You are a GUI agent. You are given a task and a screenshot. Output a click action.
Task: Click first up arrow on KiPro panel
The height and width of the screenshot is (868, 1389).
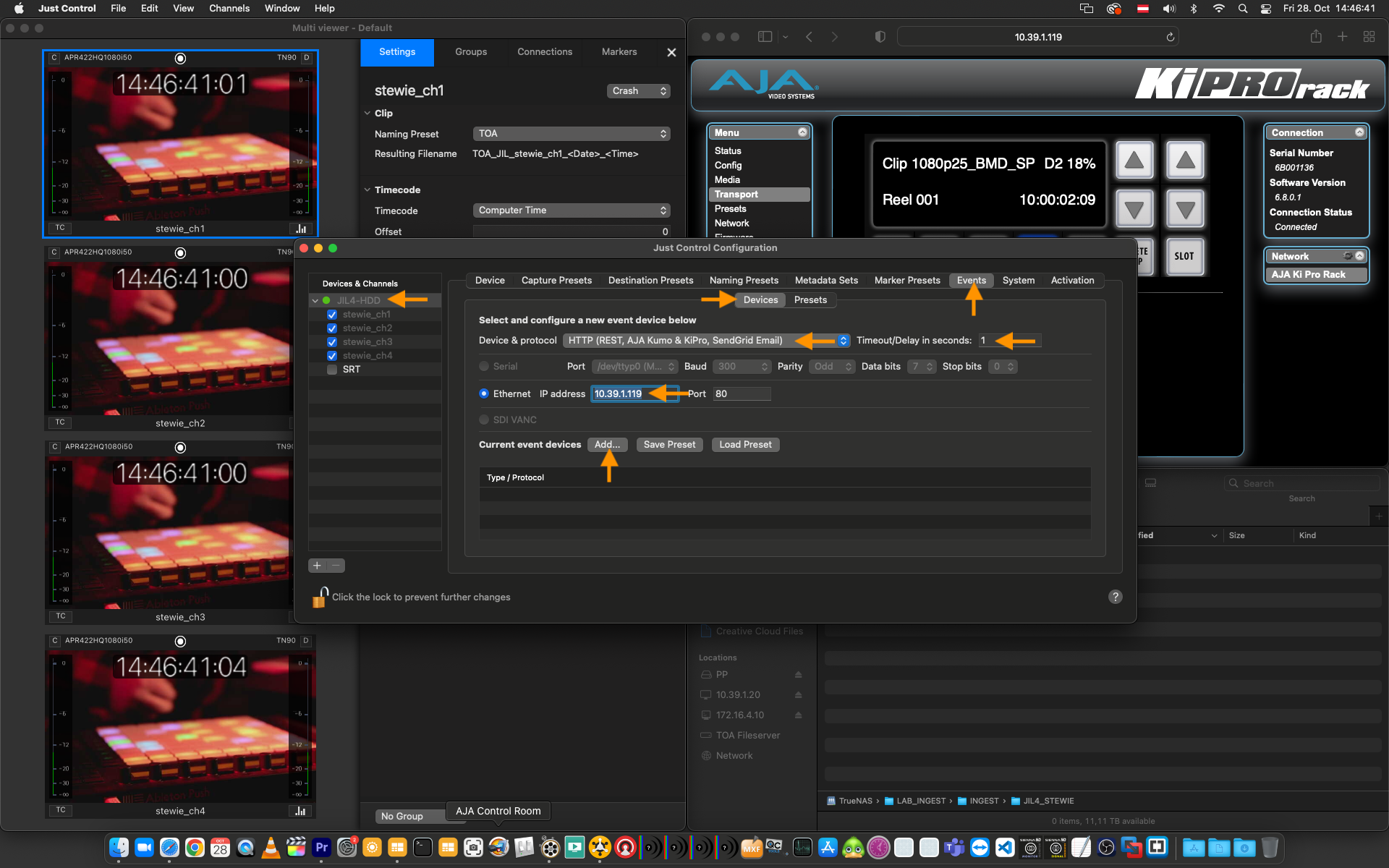pyautogui.click(x=1134, y=160)
